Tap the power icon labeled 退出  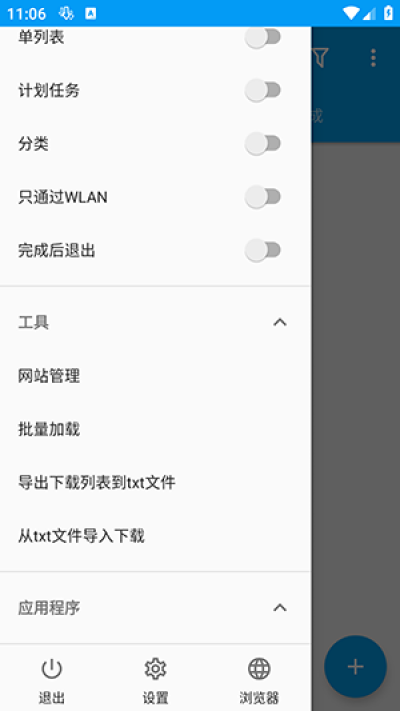point(51,679)
